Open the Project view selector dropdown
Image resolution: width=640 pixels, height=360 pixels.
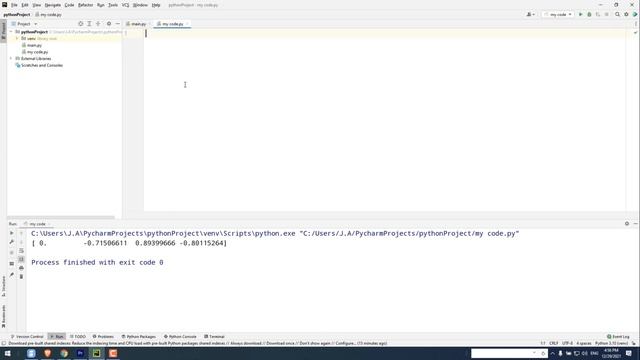[x=24, y=24]
